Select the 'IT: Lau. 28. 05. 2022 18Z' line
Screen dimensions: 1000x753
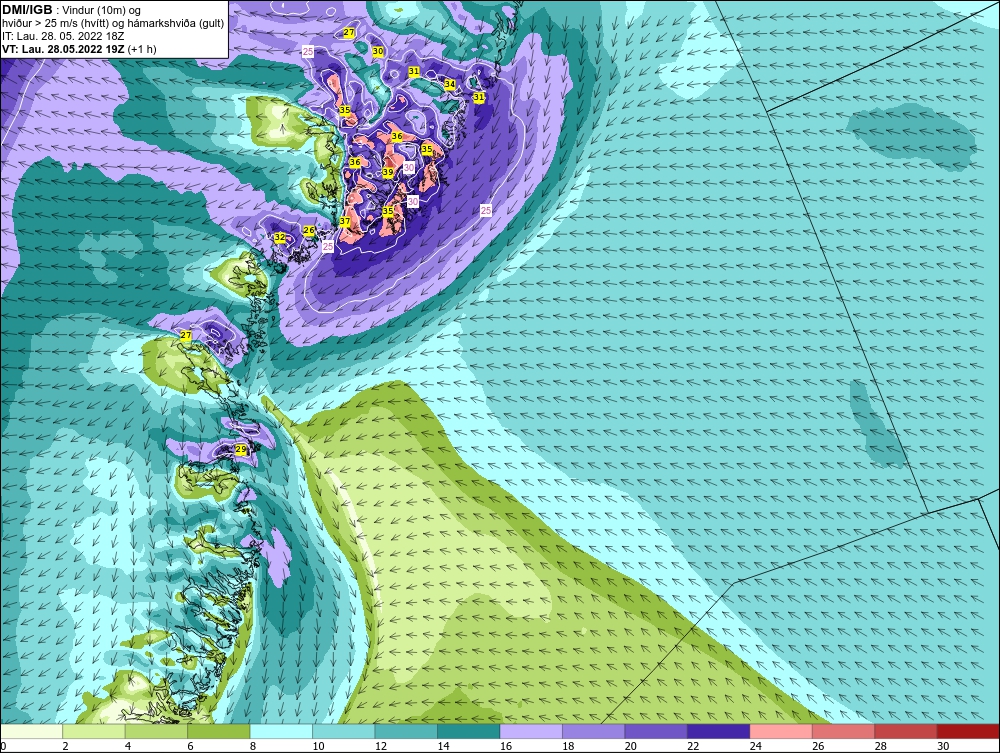(63, 36)
